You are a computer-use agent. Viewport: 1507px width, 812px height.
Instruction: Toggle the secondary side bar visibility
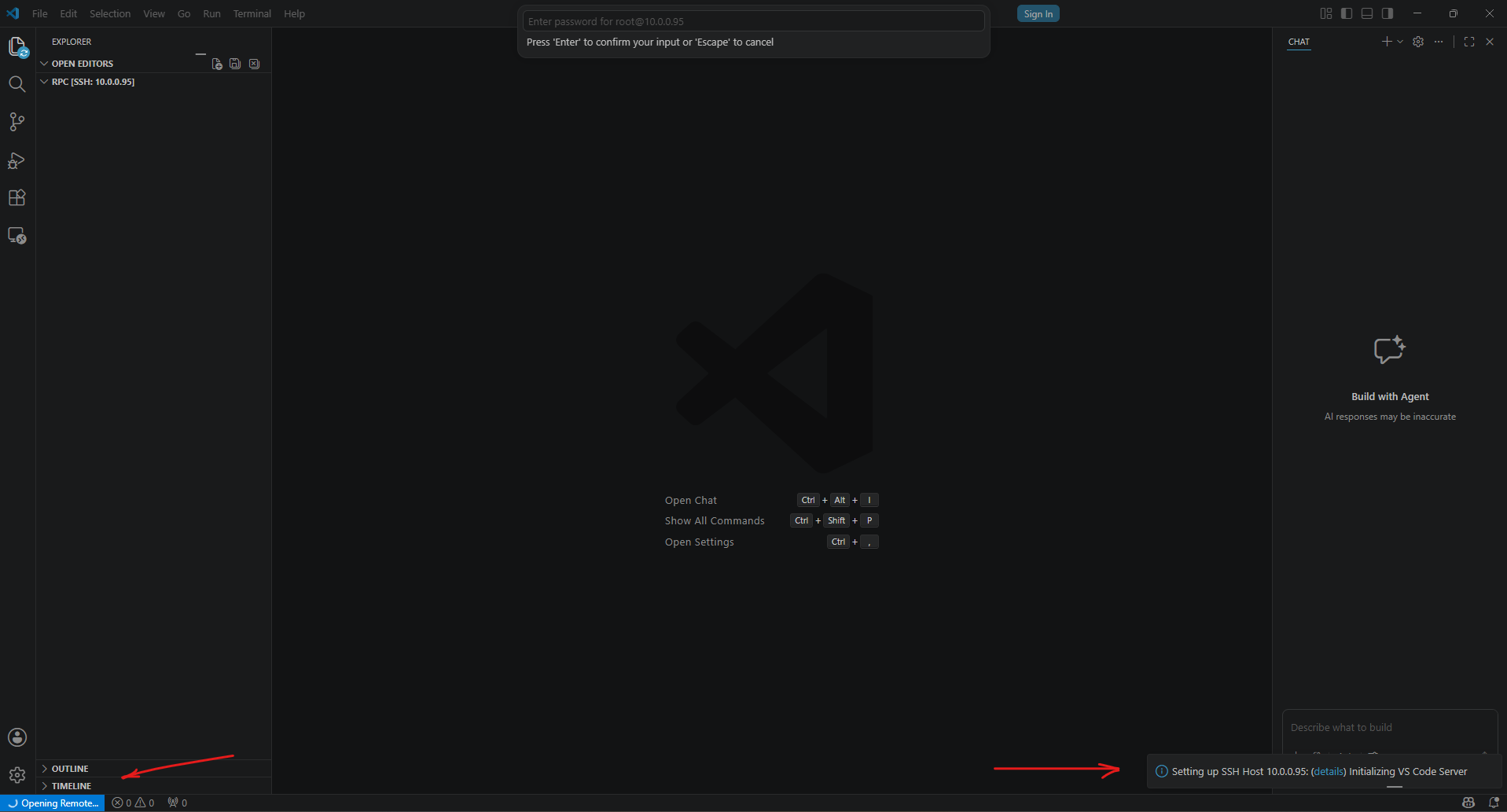point(1388,13)
